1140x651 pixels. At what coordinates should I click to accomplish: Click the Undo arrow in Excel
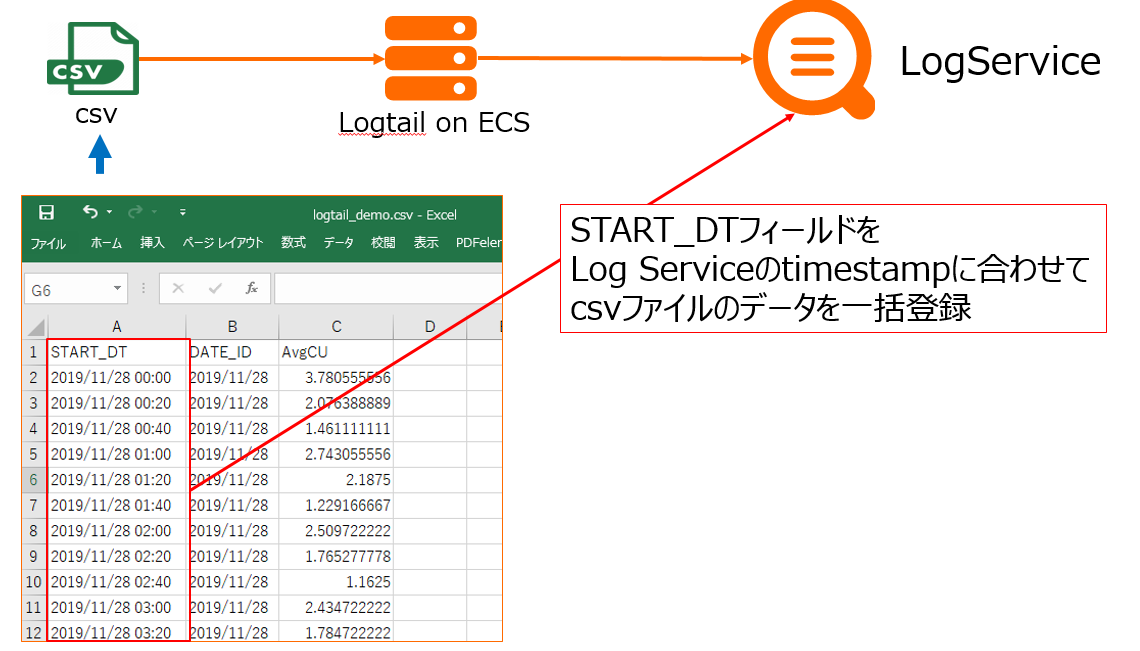pos(90,212)
